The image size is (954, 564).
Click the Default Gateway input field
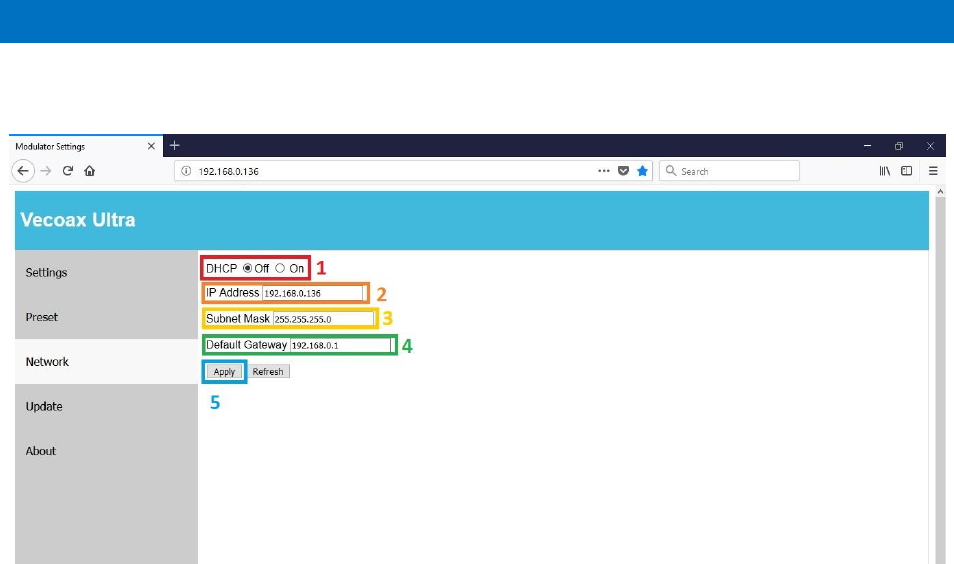tap(341, 345)
